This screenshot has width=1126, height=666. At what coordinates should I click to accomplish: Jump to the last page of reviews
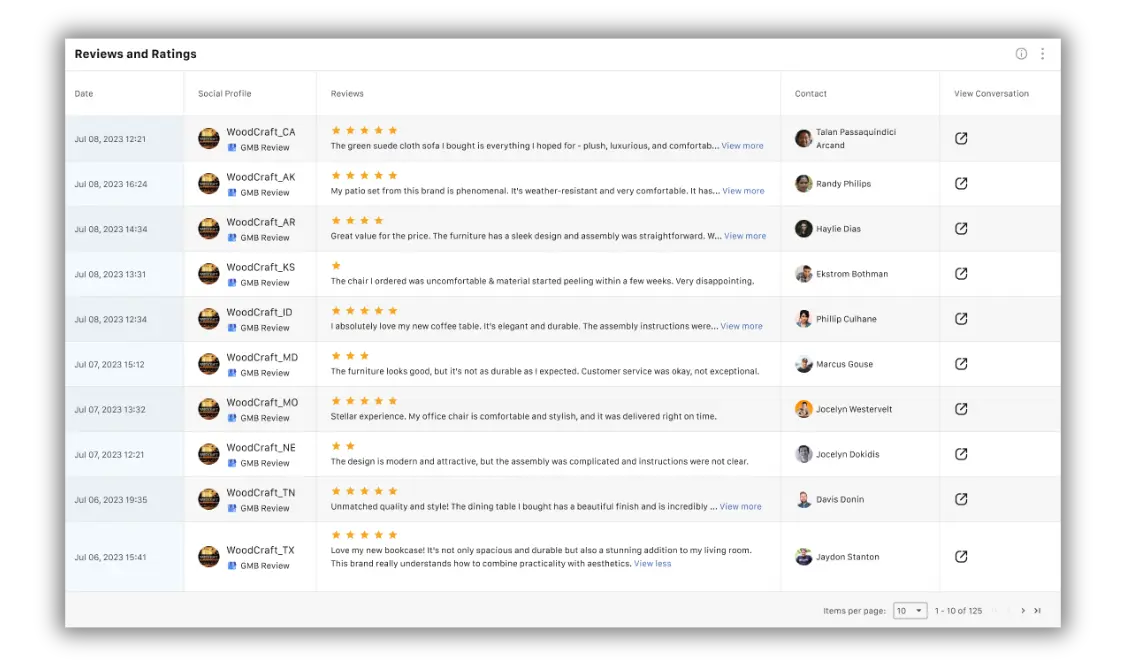1038,611
